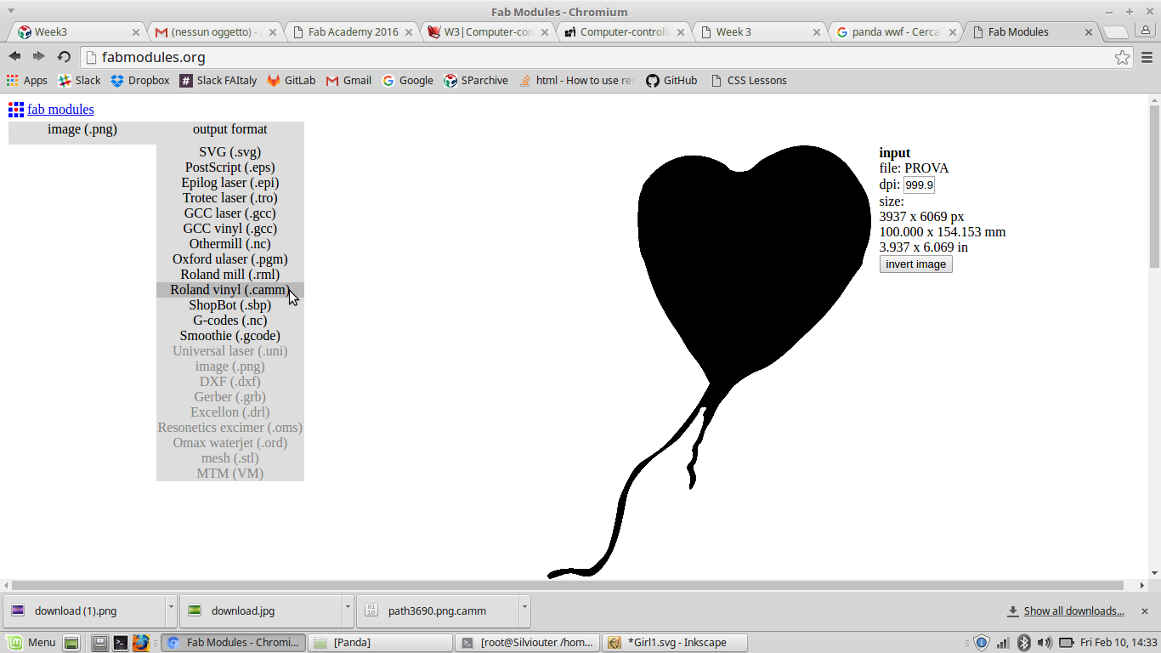This screenshot has height=653, width=1161.
Task: Switch to the Week3 tab
Action: click(78, 32)
